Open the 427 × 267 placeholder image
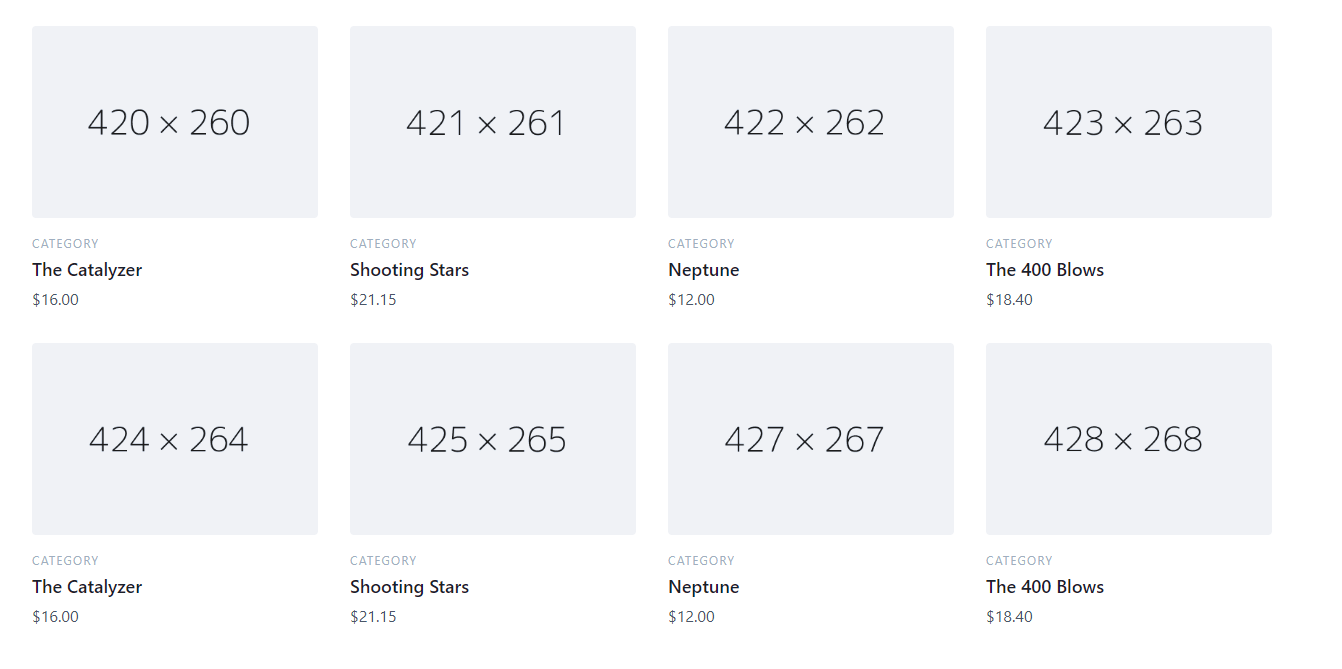Screen dimensions: 1342x669 coord(811,439)
